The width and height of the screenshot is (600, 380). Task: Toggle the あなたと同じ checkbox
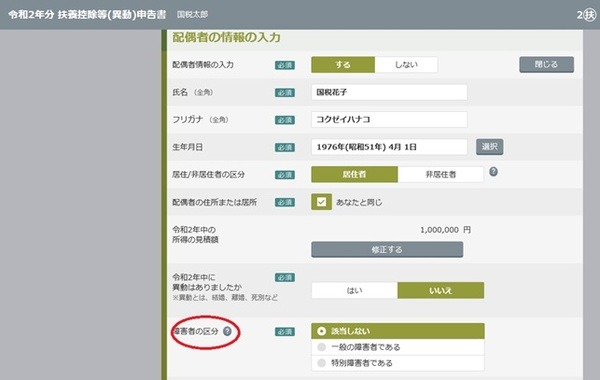[321, 202]
